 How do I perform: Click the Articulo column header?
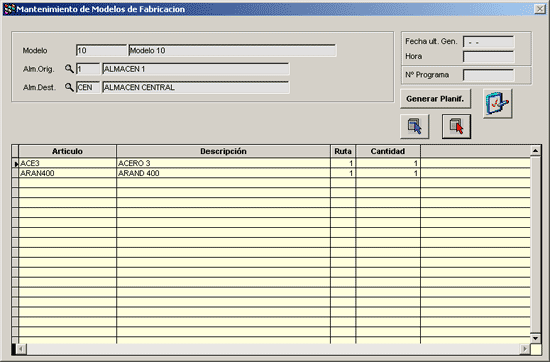pyautogui.click(x=67, y=151)
